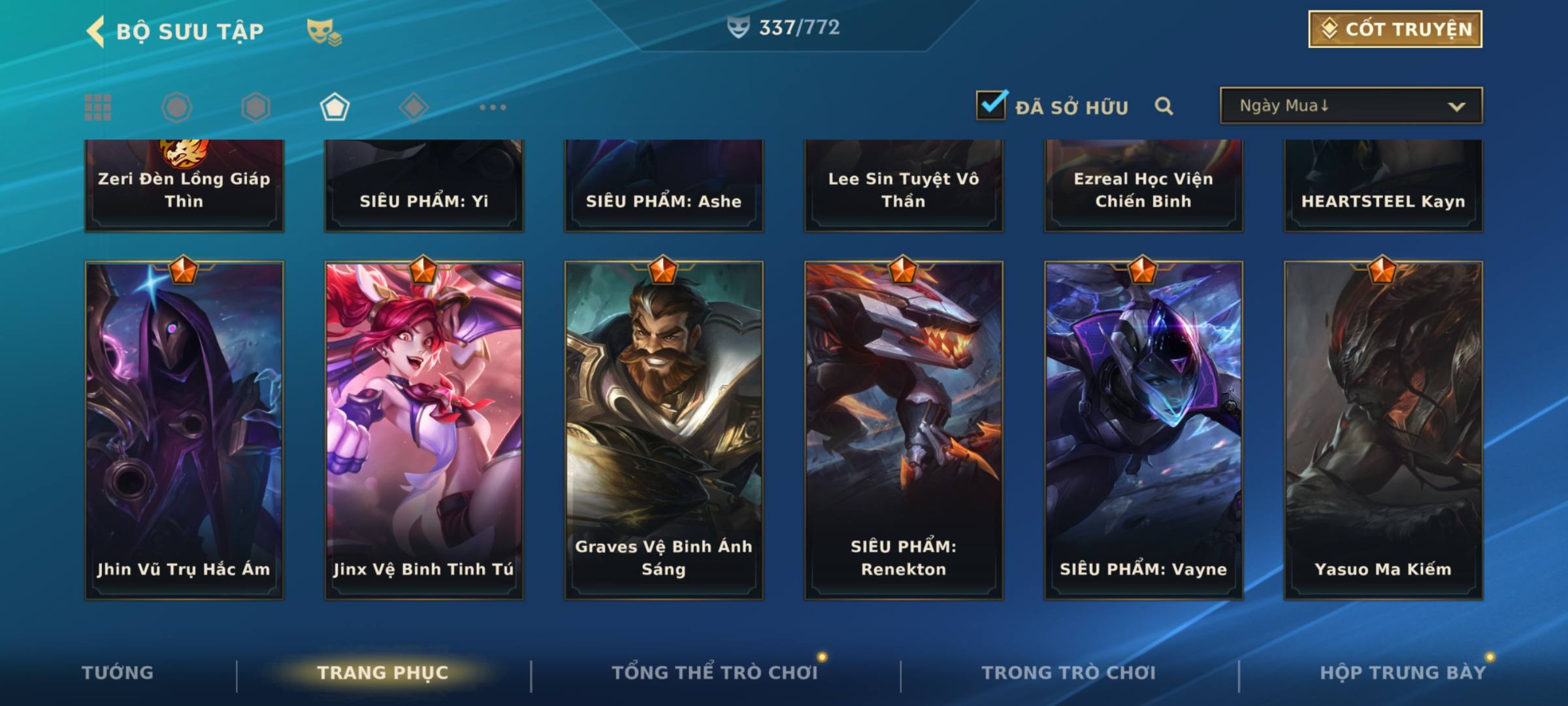This screenshot has width=1568, height=706.
Task: Open the Trong Trò Chơi tab
Action: pos(1069,673)
